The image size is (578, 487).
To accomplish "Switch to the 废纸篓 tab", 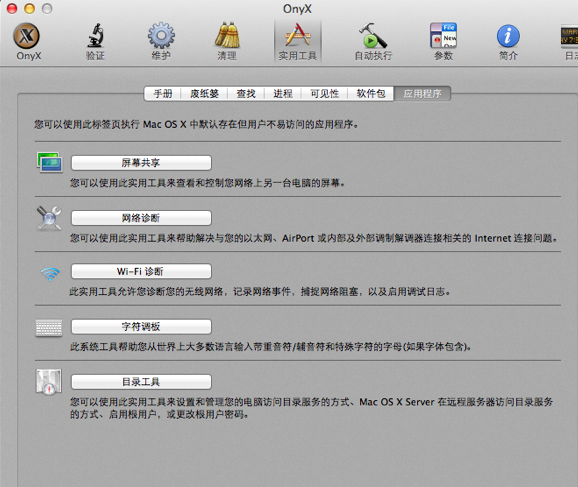I will point(204,94).
